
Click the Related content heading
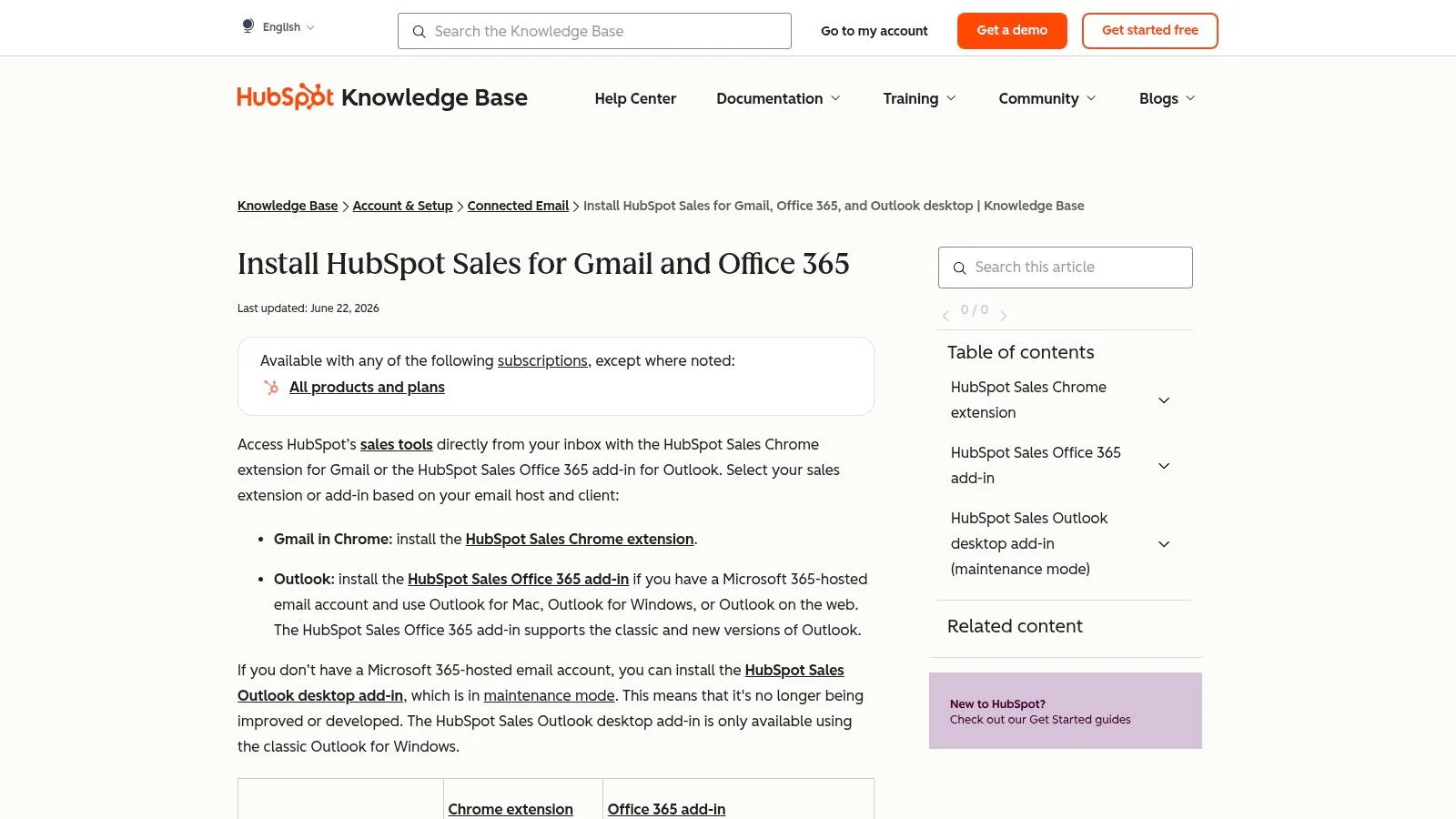(1015, 627)
